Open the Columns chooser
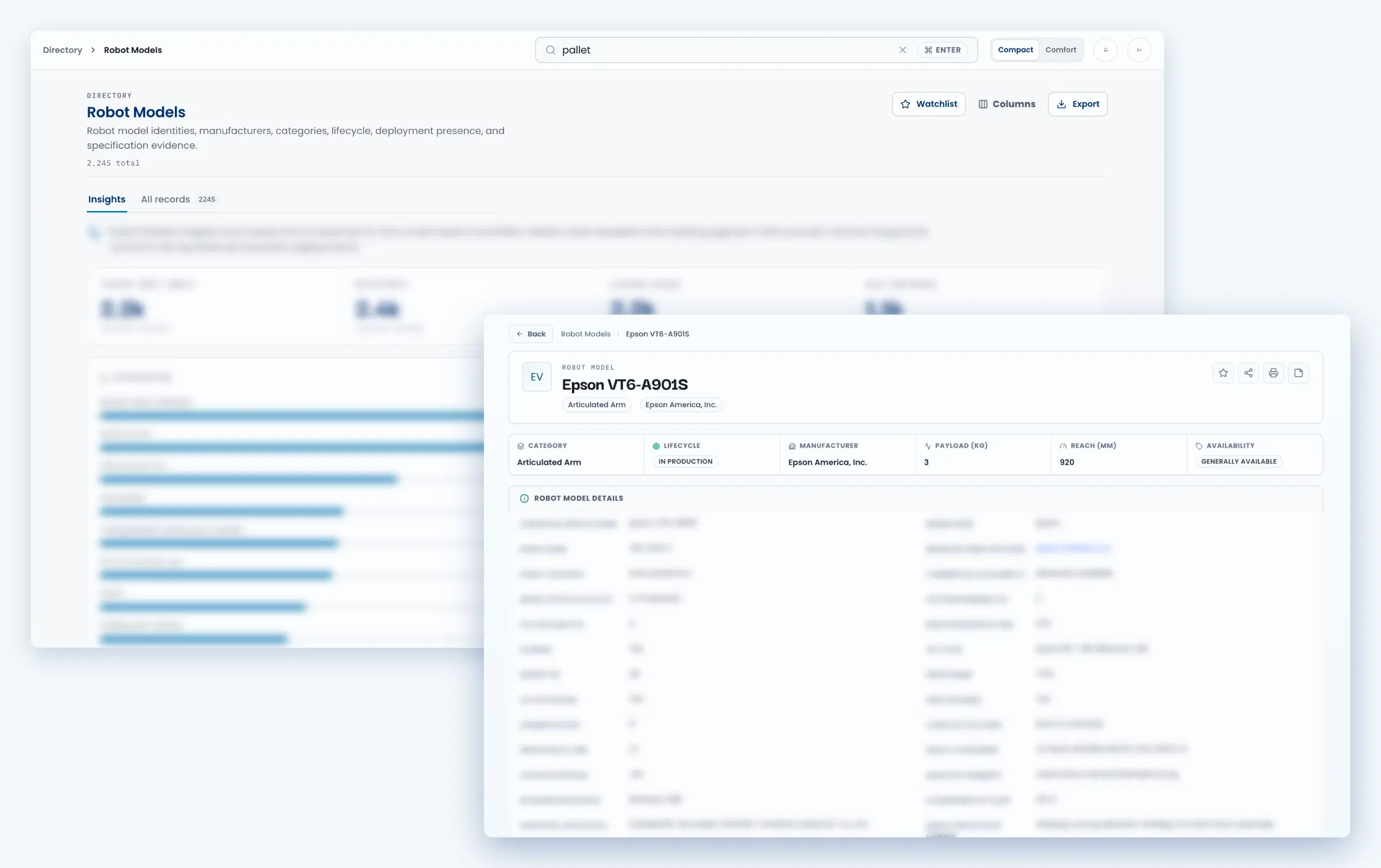This screenshot has width=1381, height=868. coord(1006,104)
